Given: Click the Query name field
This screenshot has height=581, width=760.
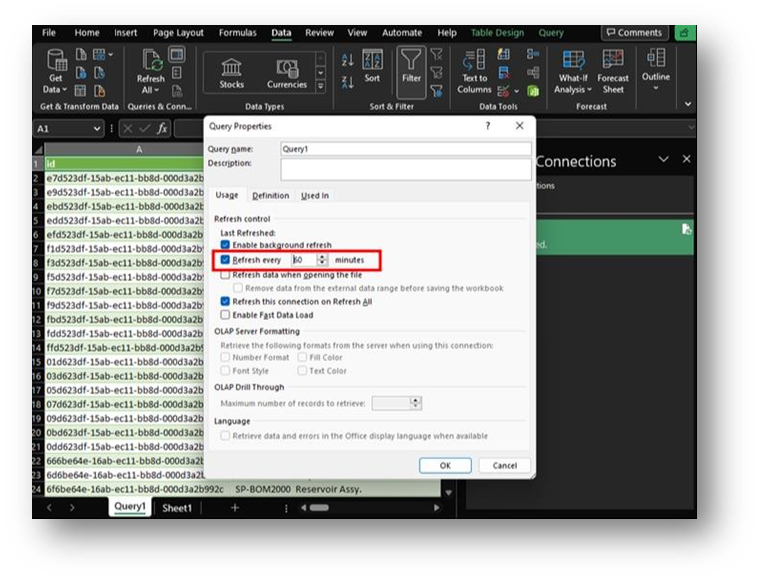Looking at the screenshot, I should [x=406, y=149].
